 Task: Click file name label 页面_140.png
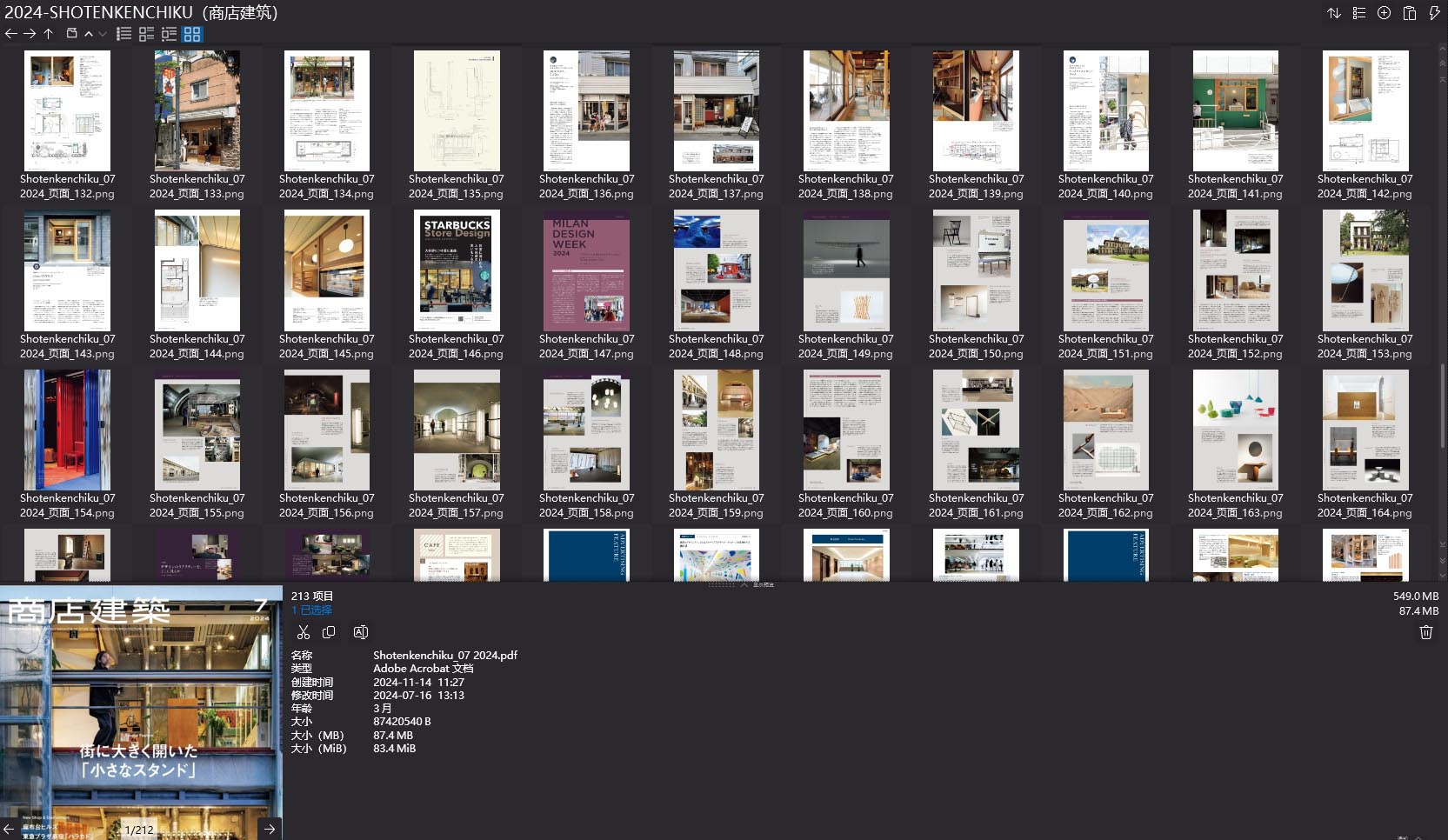pyautogui.click(x=1106, y=186)
